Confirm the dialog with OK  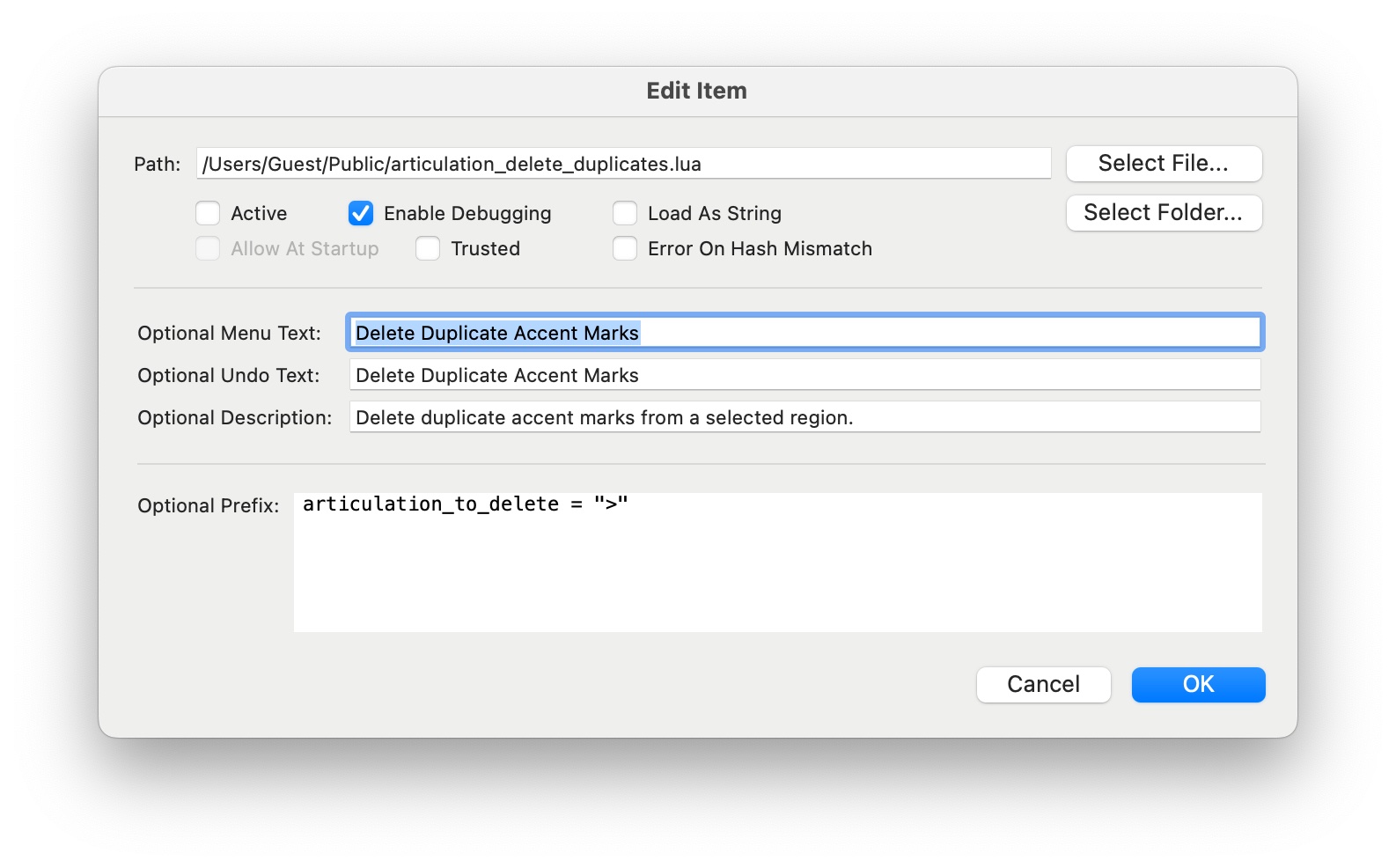(x=1197, y=685)
